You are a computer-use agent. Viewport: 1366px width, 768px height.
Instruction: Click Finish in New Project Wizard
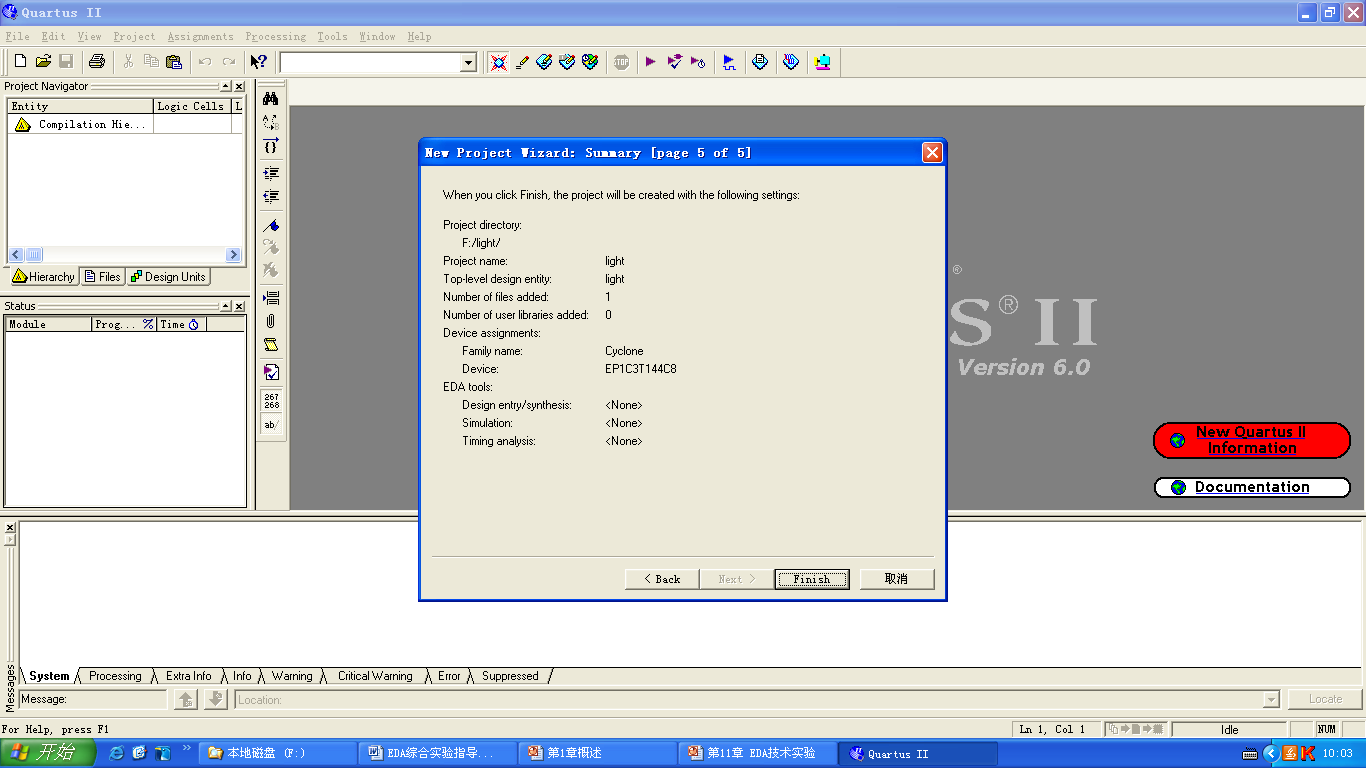[x=811, y=579]
